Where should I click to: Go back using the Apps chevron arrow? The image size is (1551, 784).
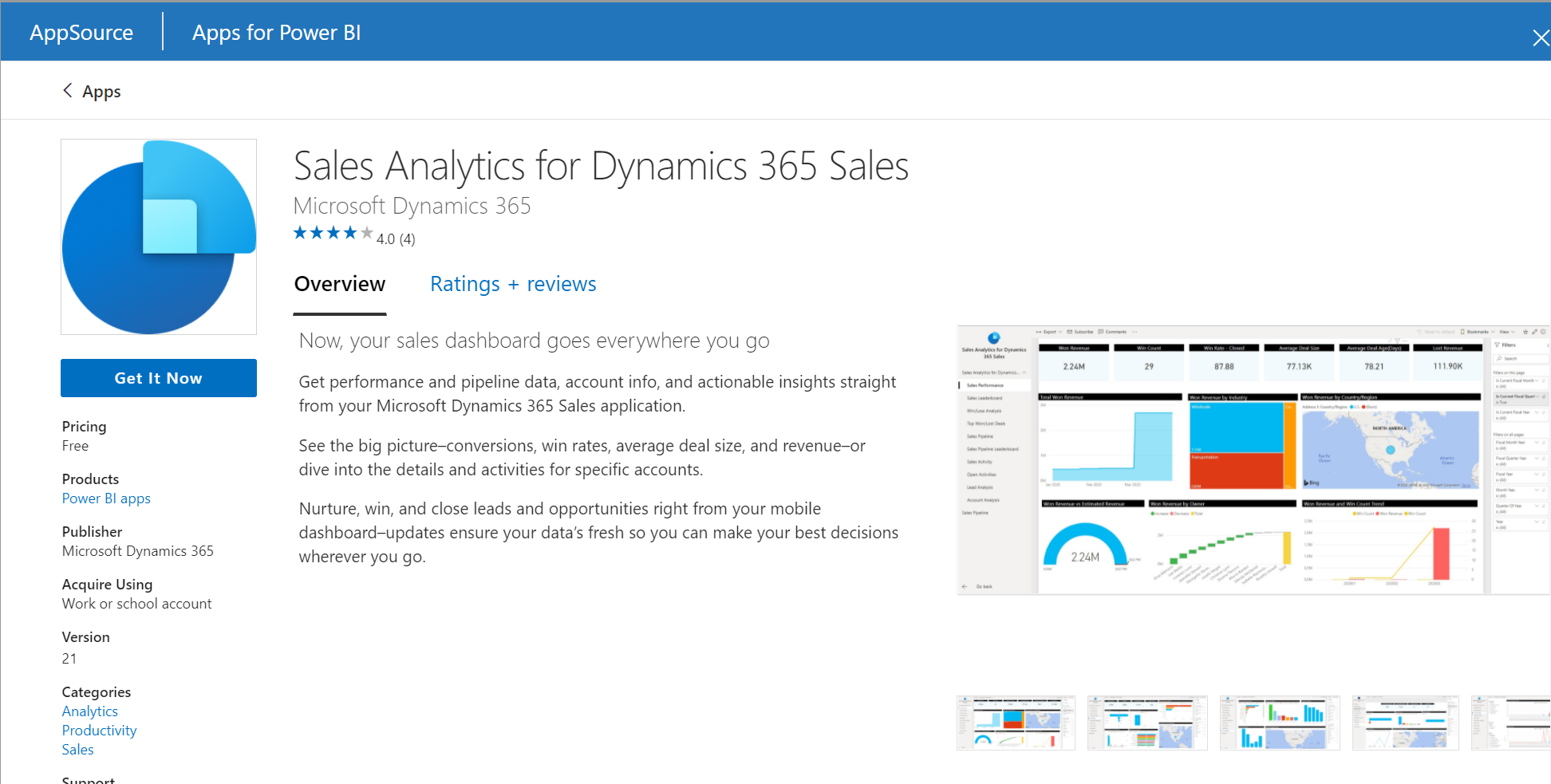[x=68, y=90]
